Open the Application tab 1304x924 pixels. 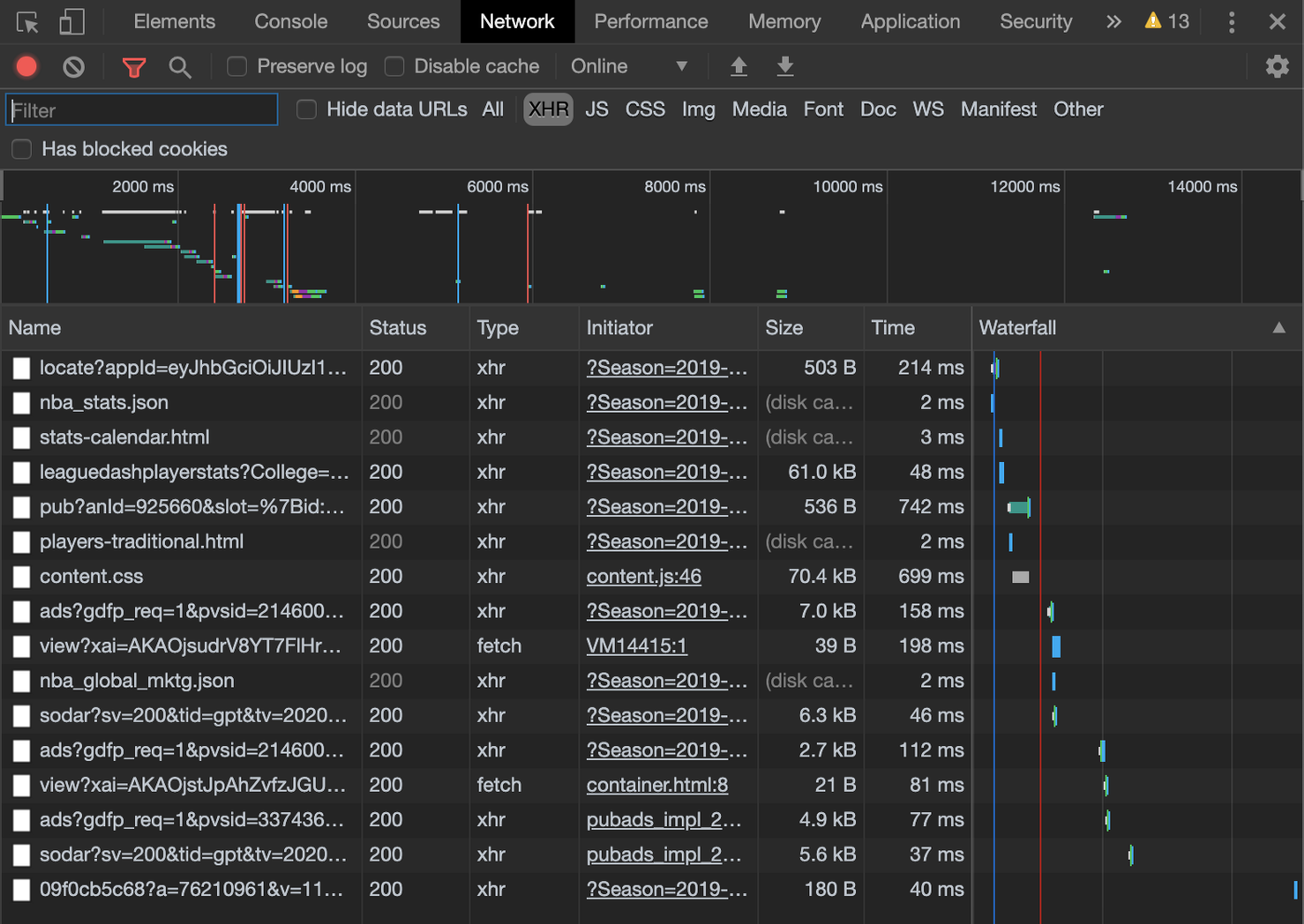[x=910, y=21]
